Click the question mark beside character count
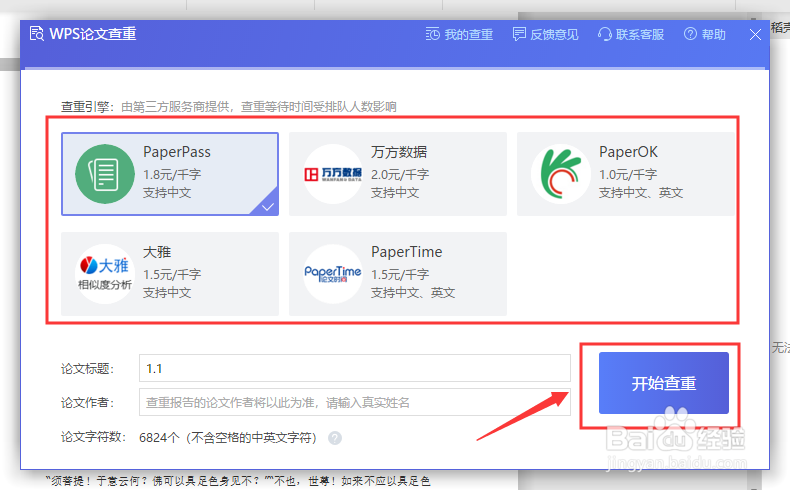The height and width of the screenshot is (490, 790). [x=335, y=438]
